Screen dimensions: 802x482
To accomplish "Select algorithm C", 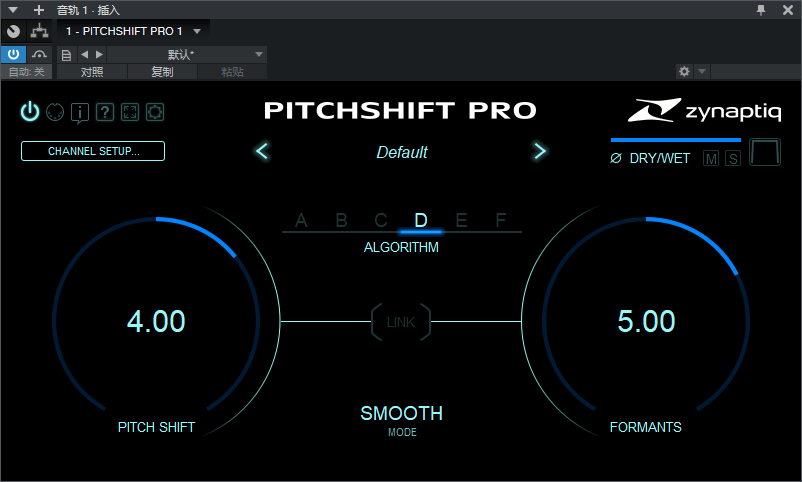I will coord(381,221).
